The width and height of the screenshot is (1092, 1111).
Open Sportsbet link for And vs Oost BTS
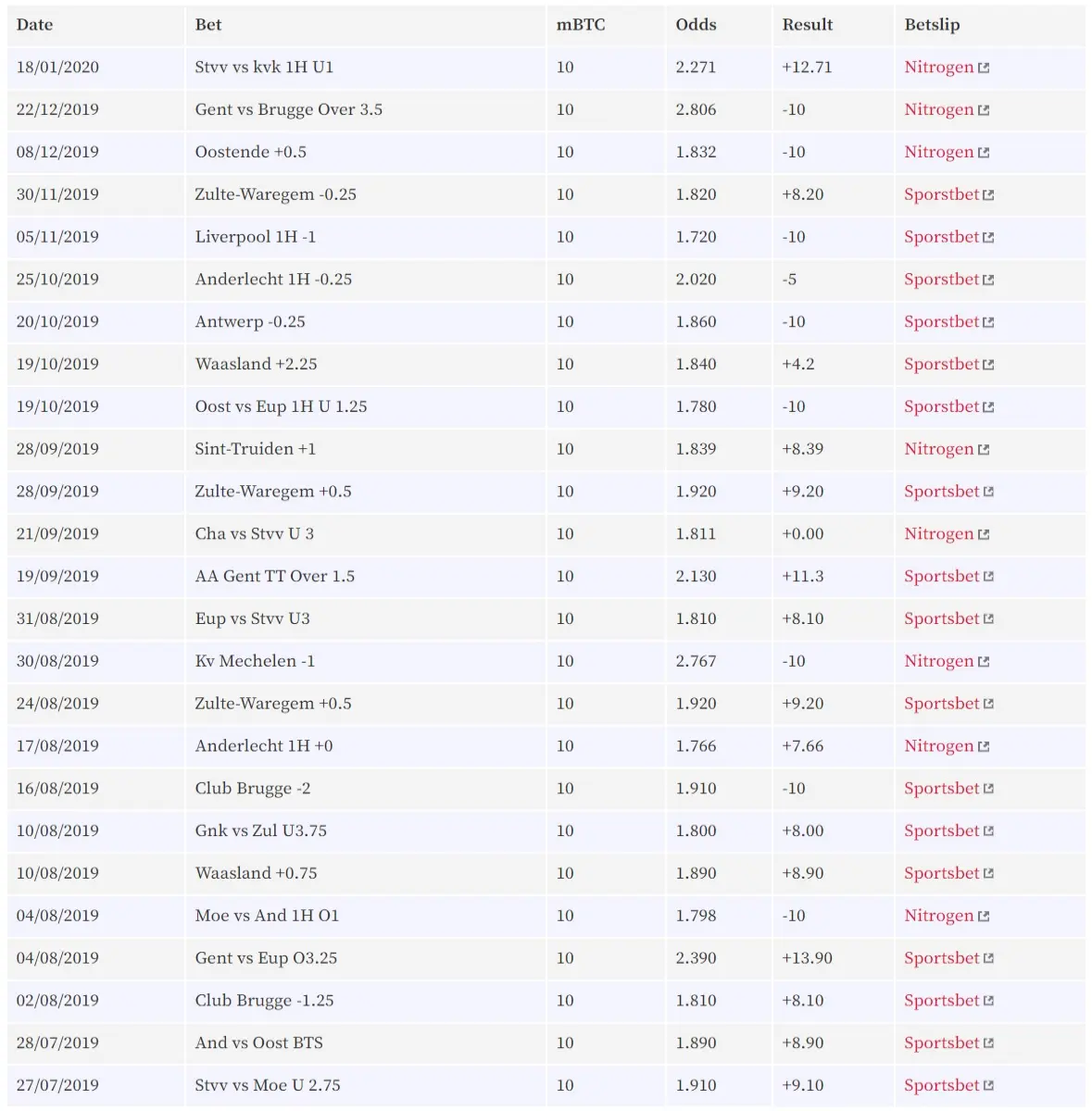(x=942, y=1042)
